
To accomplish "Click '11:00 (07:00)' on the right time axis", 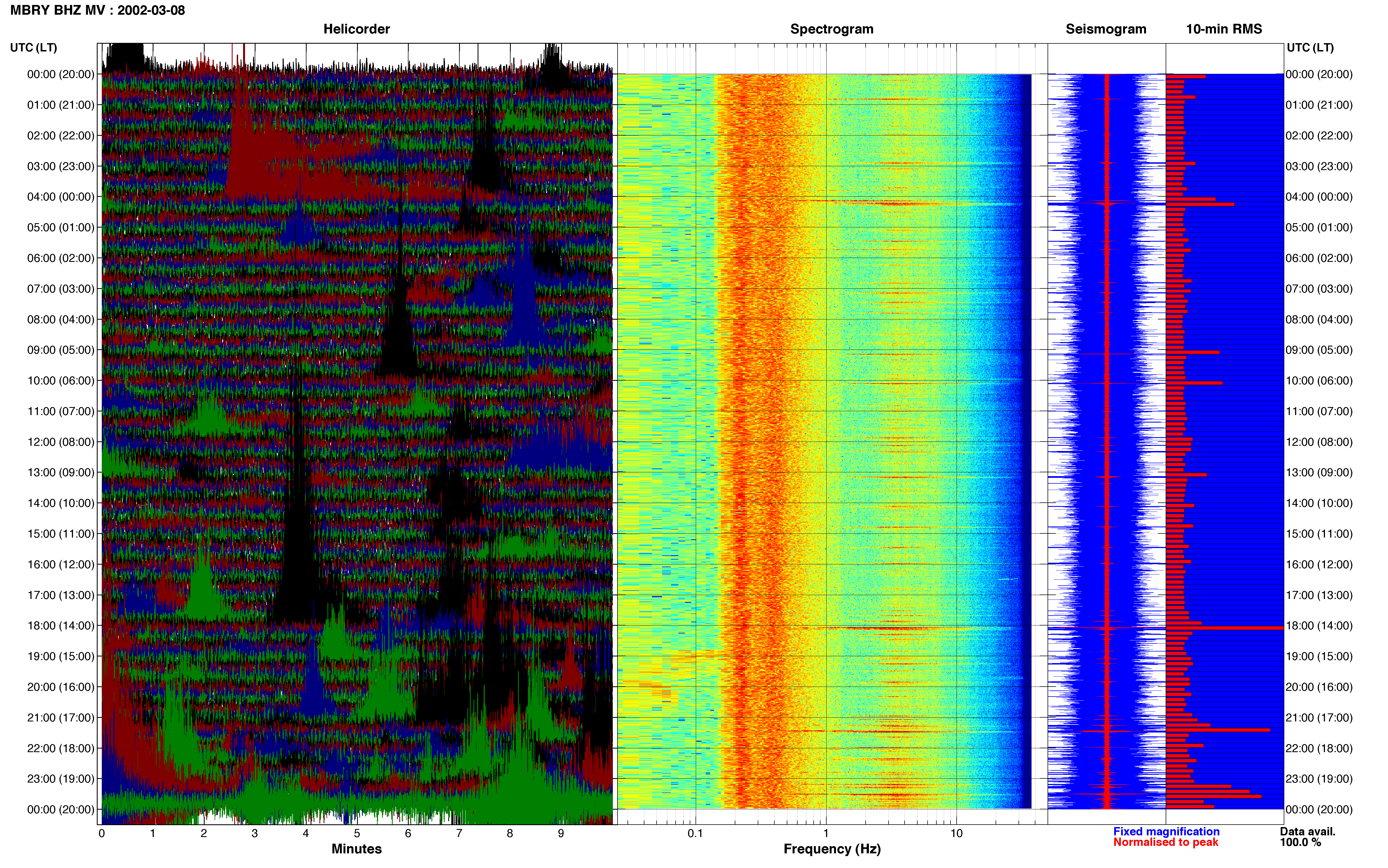I will [1319, 412].
